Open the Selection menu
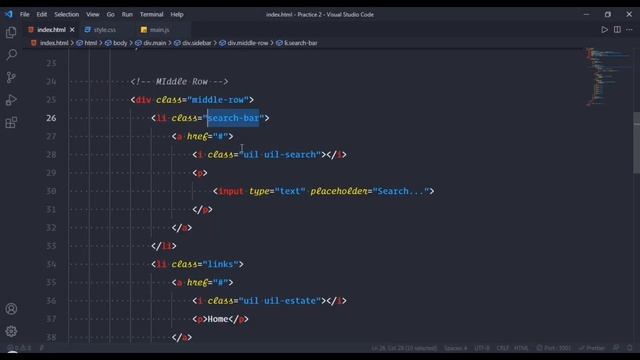 pyautogui.click(x=67, y=14)
